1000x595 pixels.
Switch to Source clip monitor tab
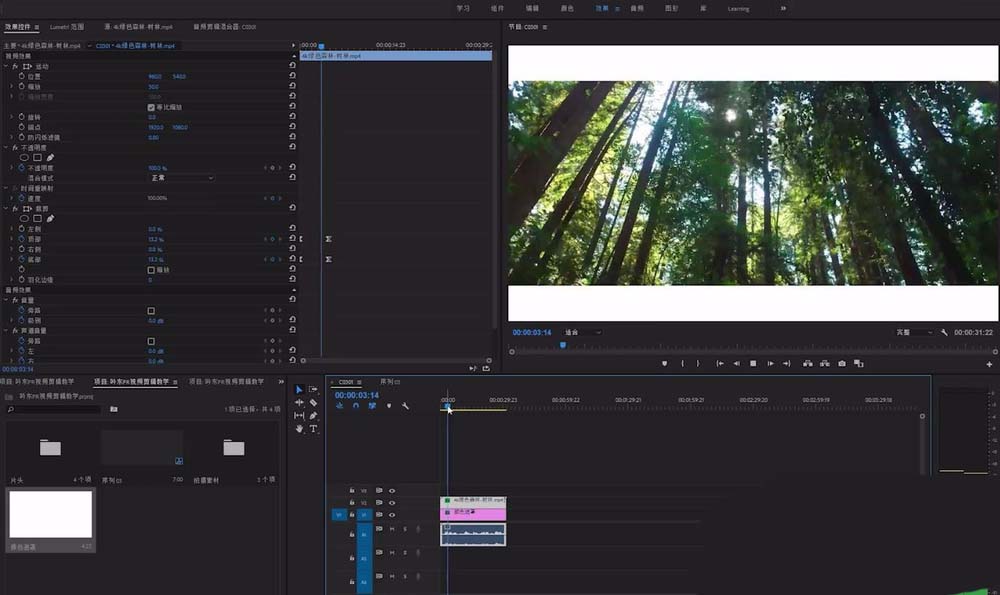click(x=138, y=27)
